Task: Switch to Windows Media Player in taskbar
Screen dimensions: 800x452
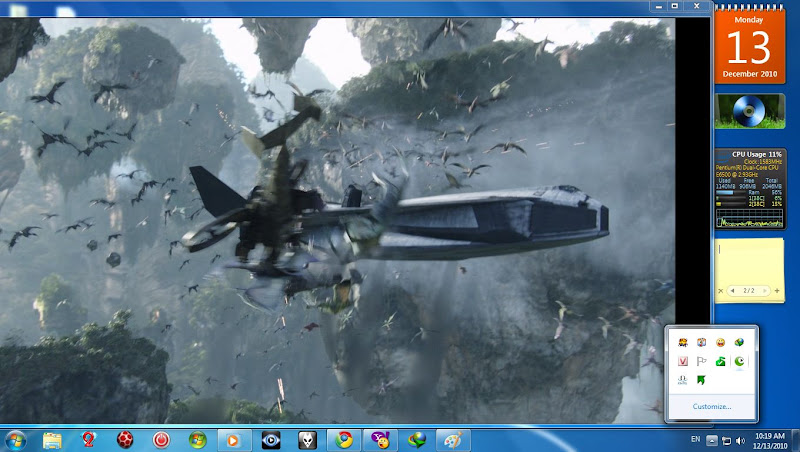Action: coord(234,440)
